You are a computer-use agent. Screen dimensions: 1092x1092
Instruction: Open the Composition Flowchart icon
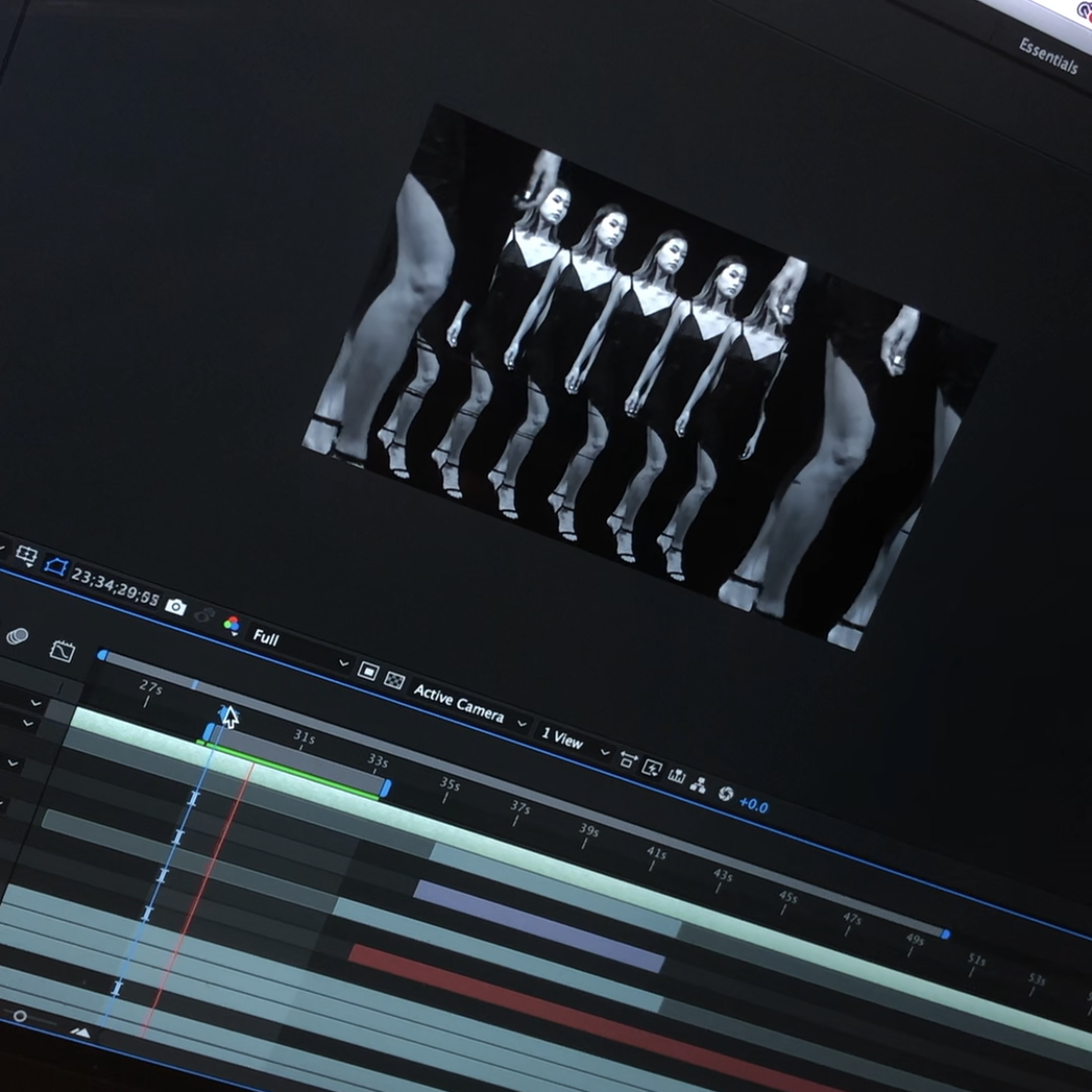pos(698,784)
